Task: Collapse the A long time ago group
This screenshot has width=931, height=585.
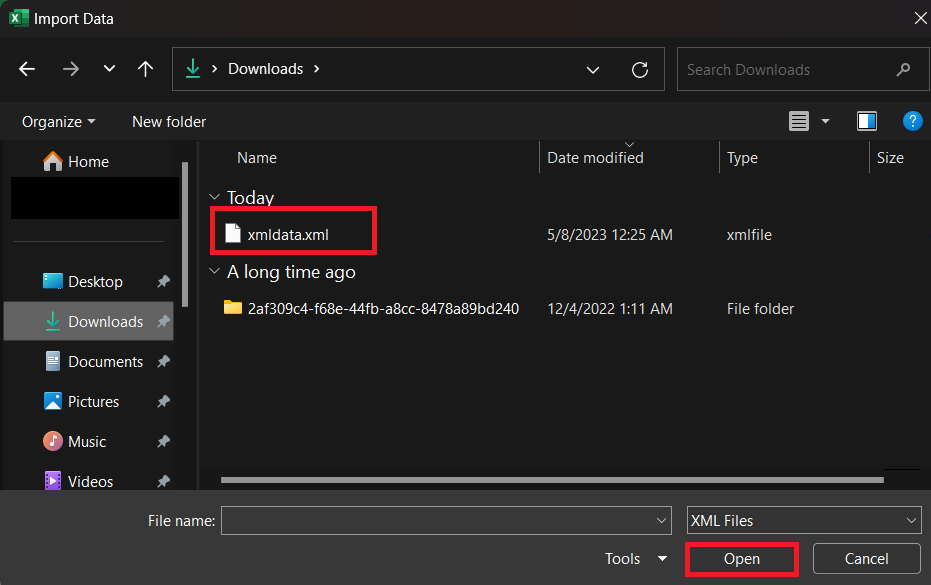Action: (214, 271)
